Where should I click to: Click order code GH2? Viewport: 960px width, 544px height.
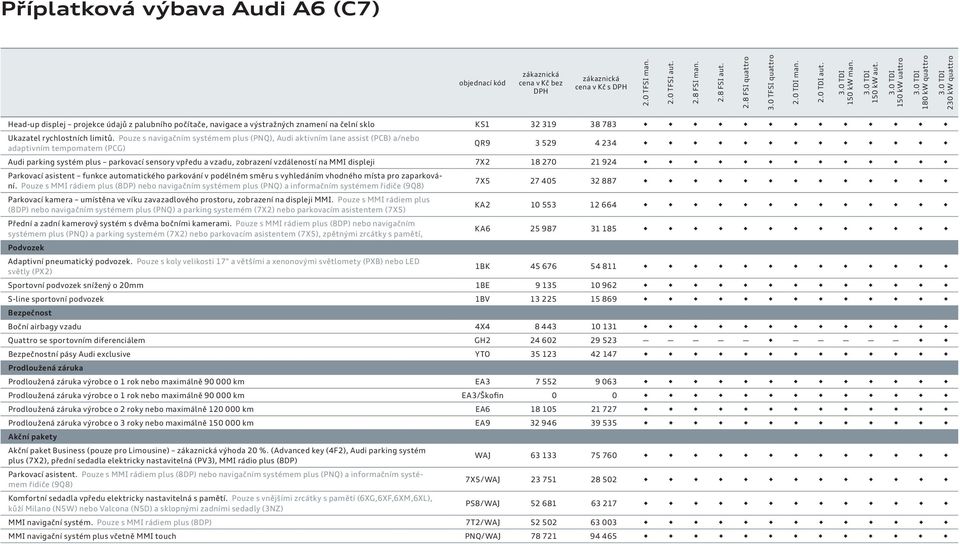coord(482,340)
